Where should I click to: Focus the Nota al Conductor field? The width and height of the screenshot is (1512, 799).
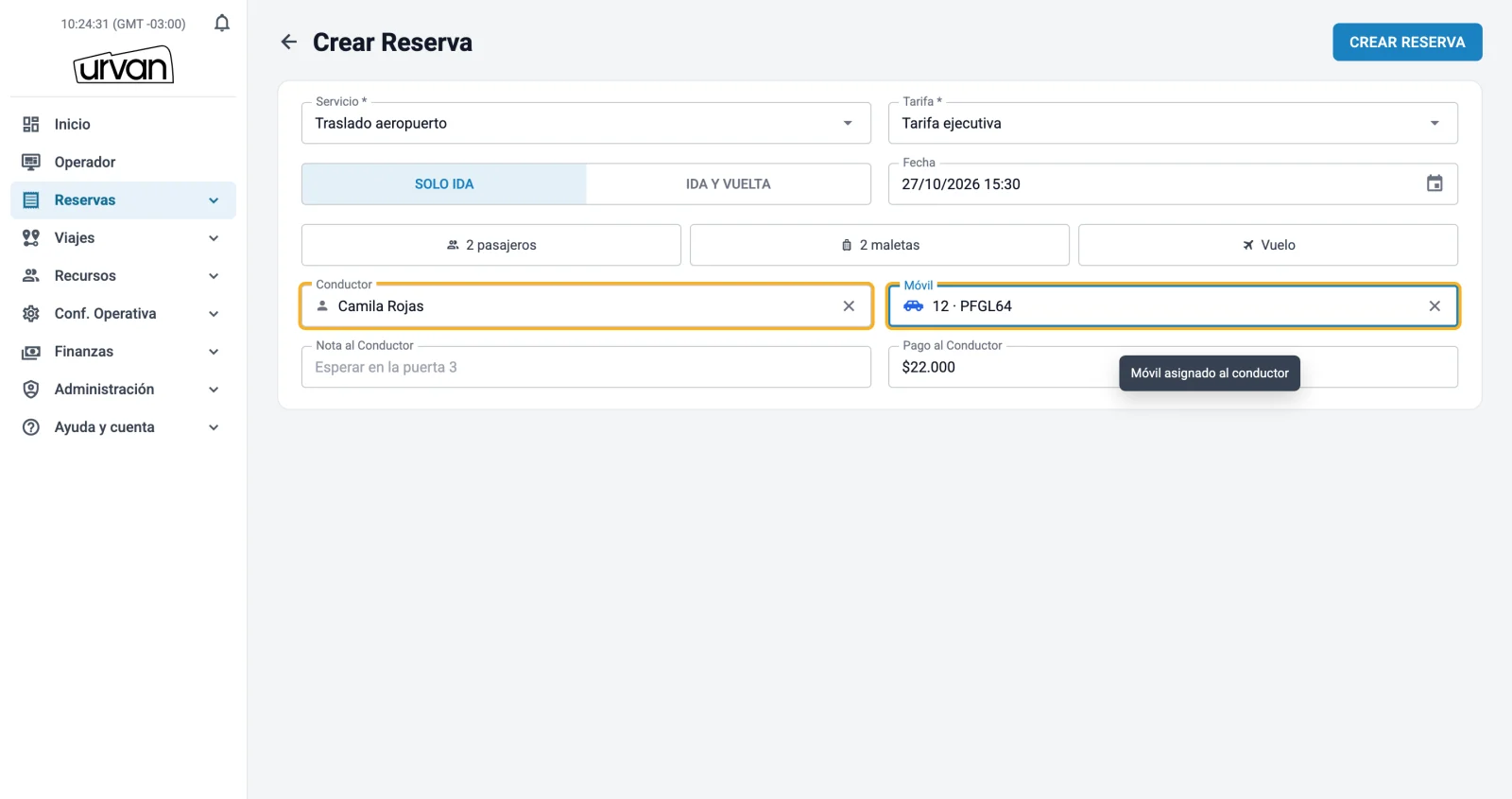586,367
